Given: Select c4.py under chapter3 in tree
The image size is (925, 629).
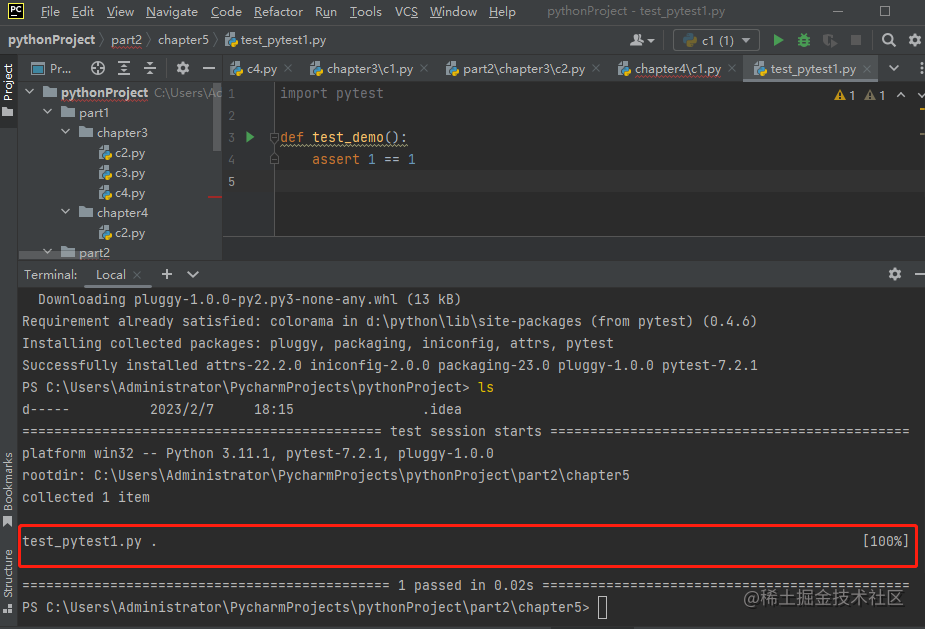Looking at the screenshot, I should coord(122,193).
